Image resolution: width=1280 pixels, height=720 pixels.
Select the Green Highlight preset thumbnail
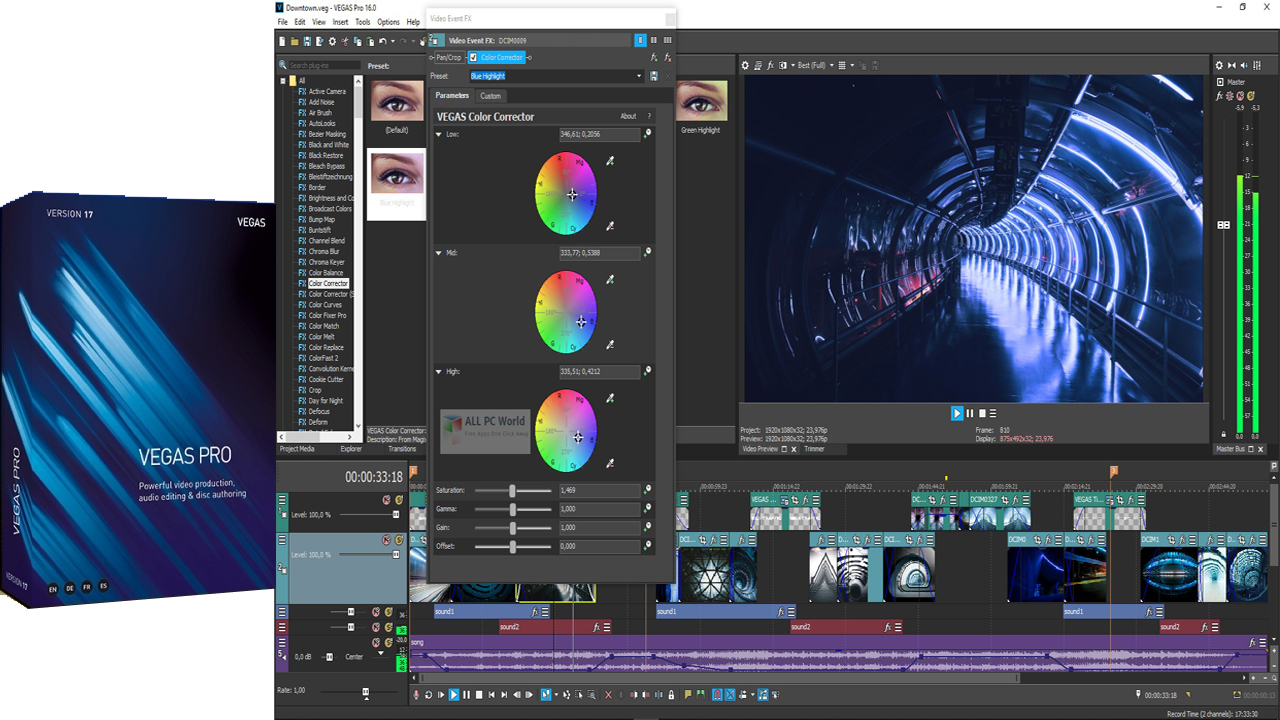coord(701,101)
